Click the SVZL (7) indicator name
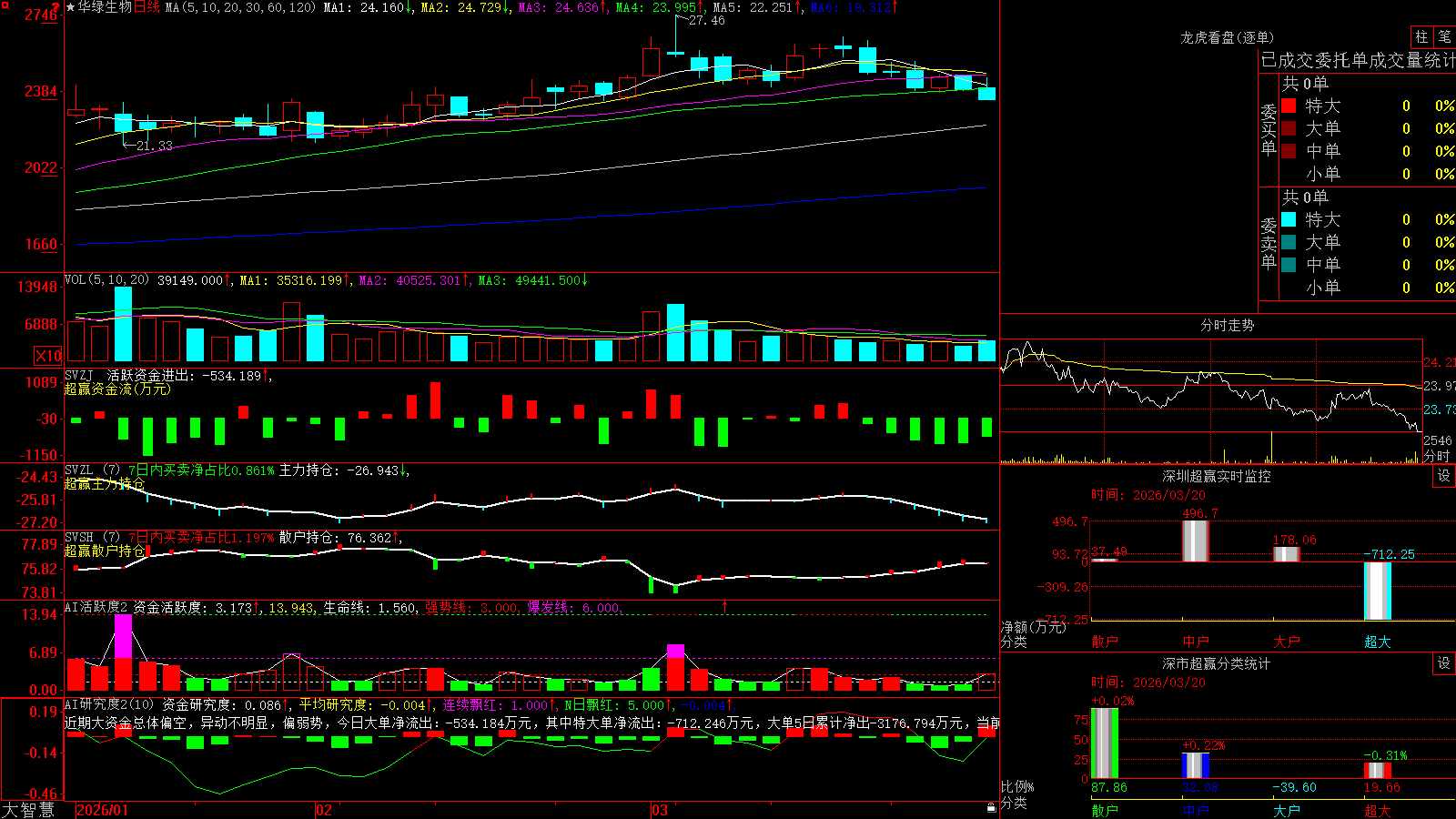Screen dimensions: 1456x819 click(92, 470)
